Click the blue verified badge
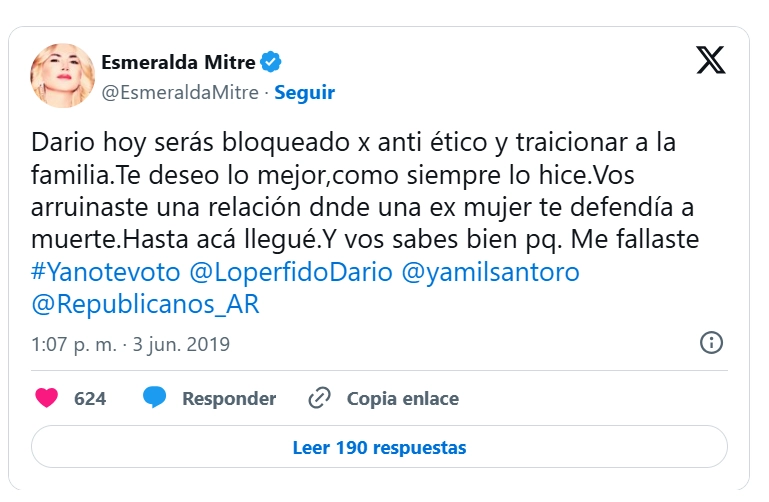The width and height of the screenshot is (769, 502). click(x=271, y=63)
